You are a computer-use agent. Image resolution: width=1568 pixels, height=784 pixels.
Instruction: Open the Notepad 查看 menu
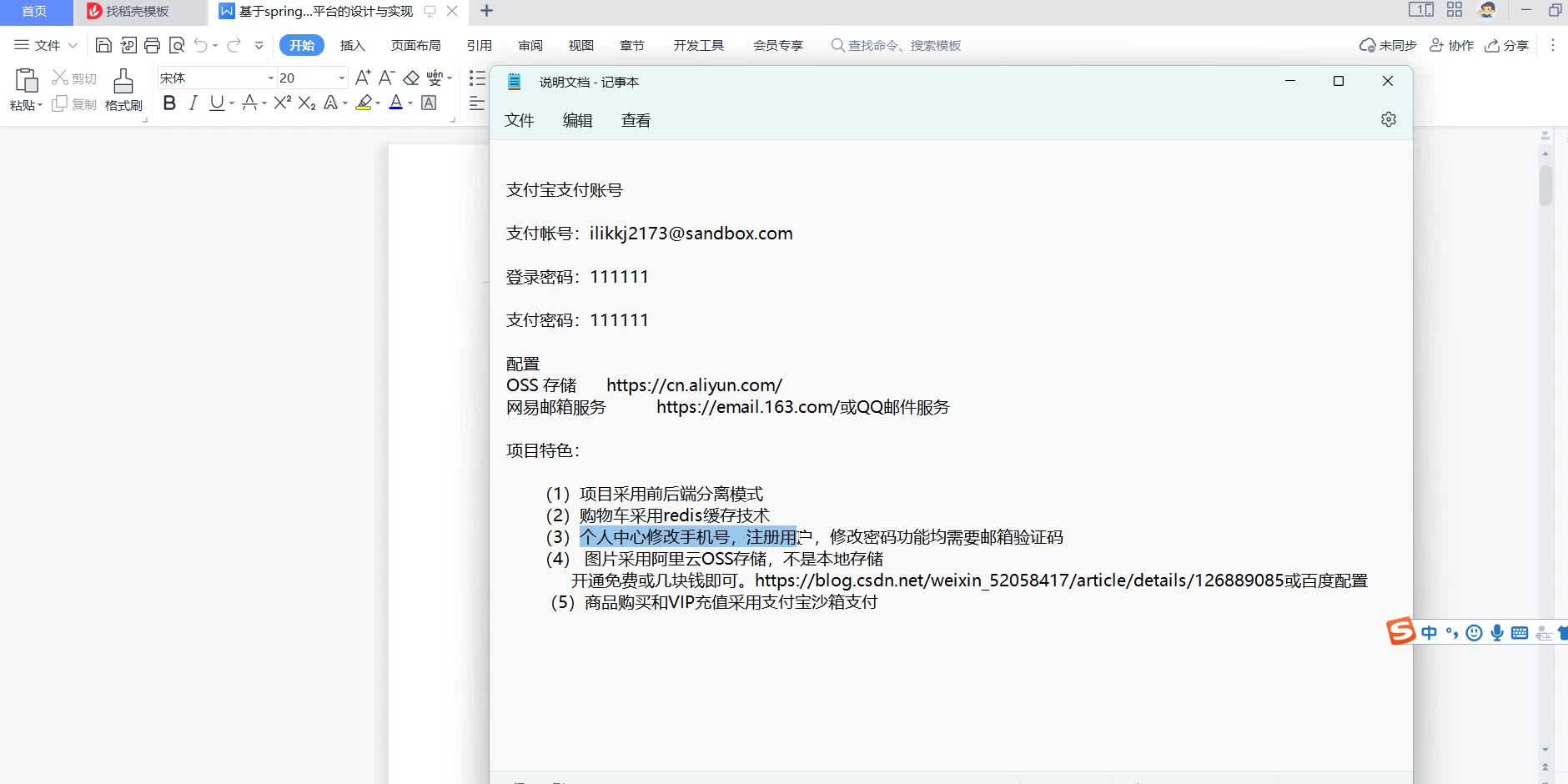point(636,120)
